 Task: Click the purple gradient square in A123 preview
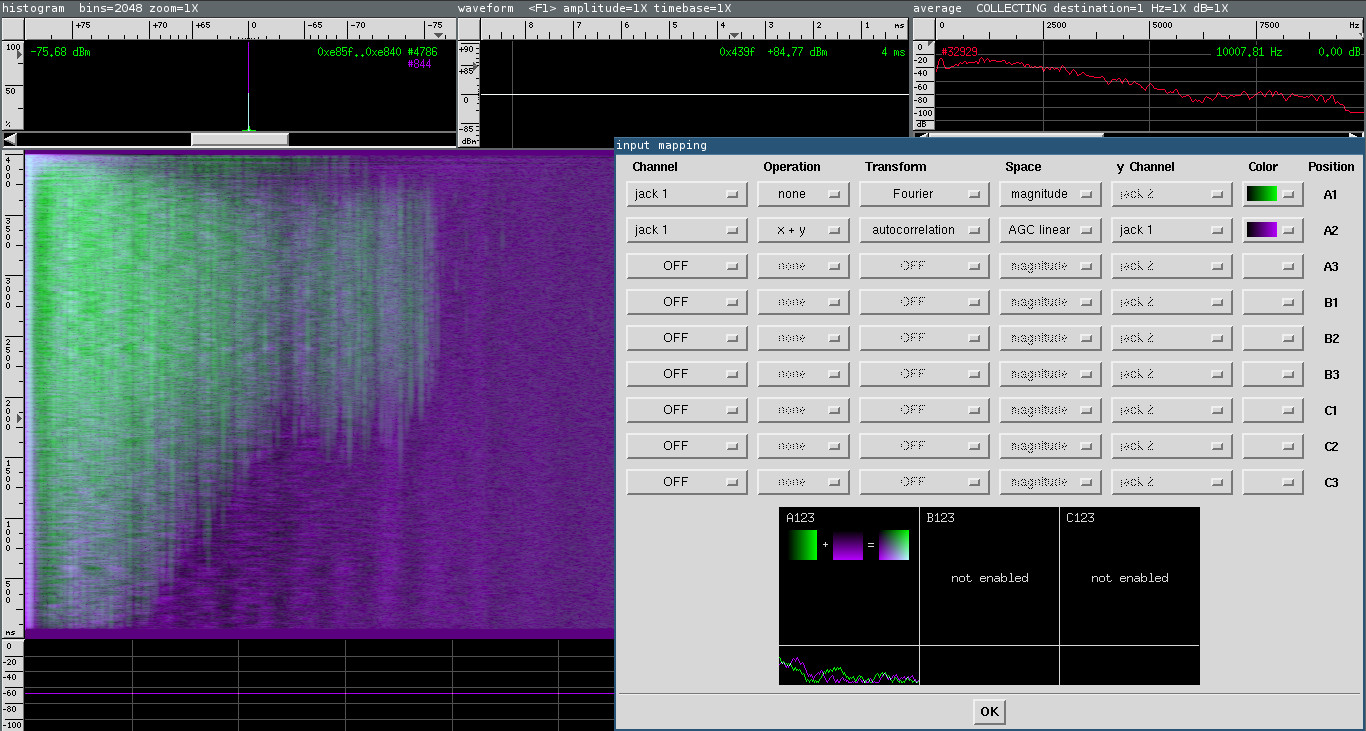point(848,545)
